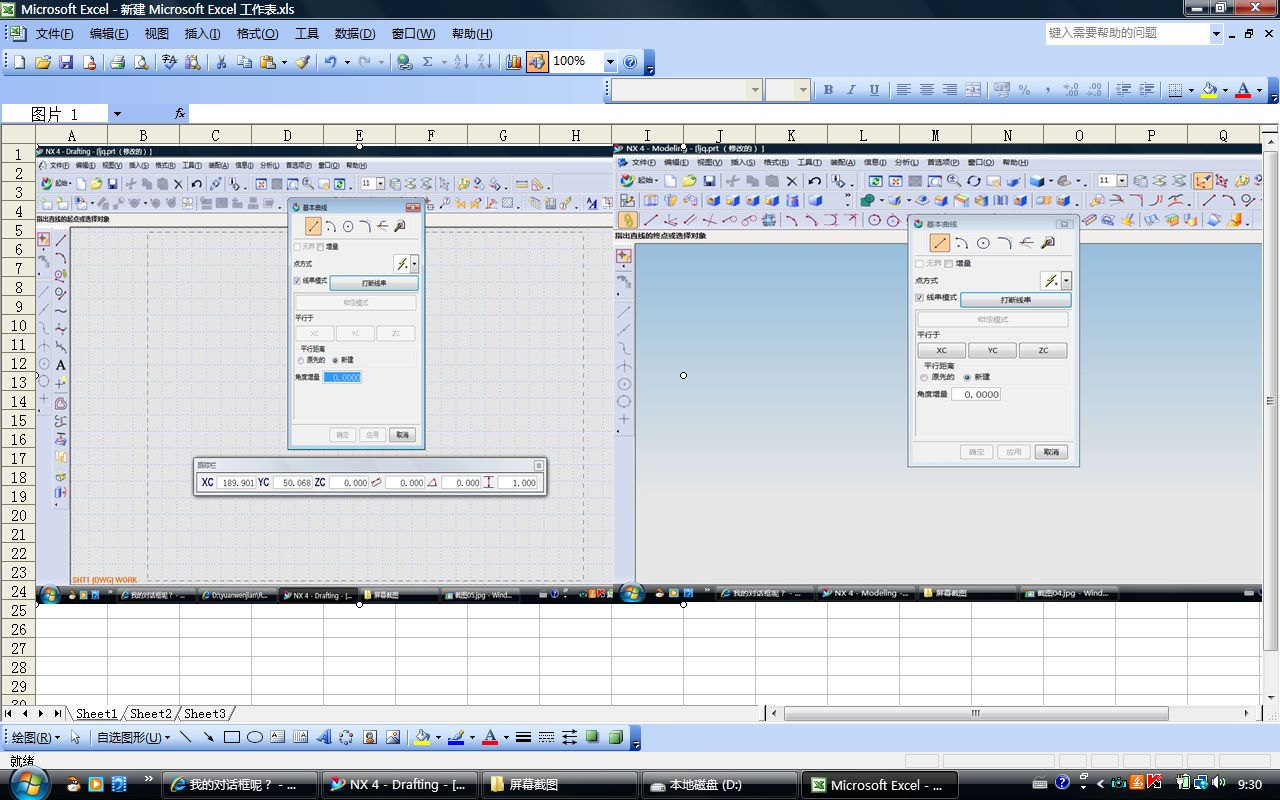Screen dimensions: 1280x800
Task: Toggle underline formatting
Action: [x=874, y=90]
